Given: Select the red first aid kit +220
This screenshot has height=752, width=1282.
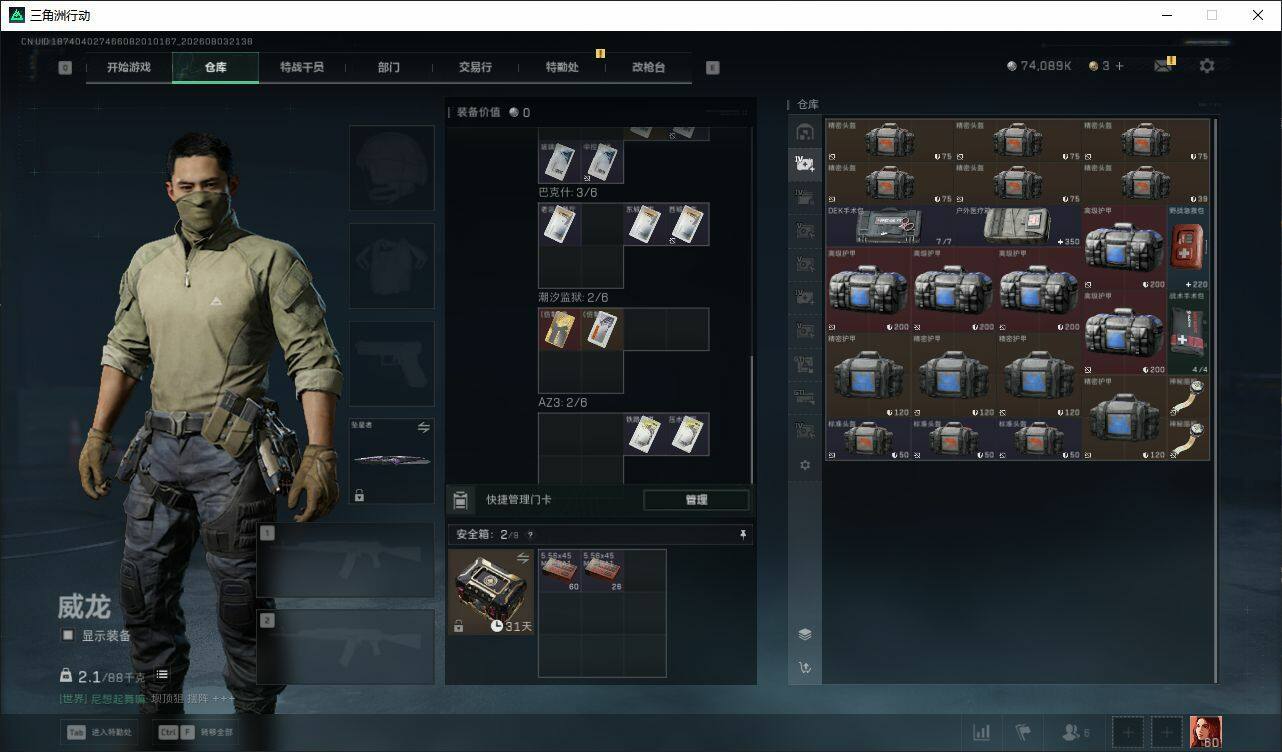Looking at the screenshot, I should pyautogui.click(x=1188, y=248).
